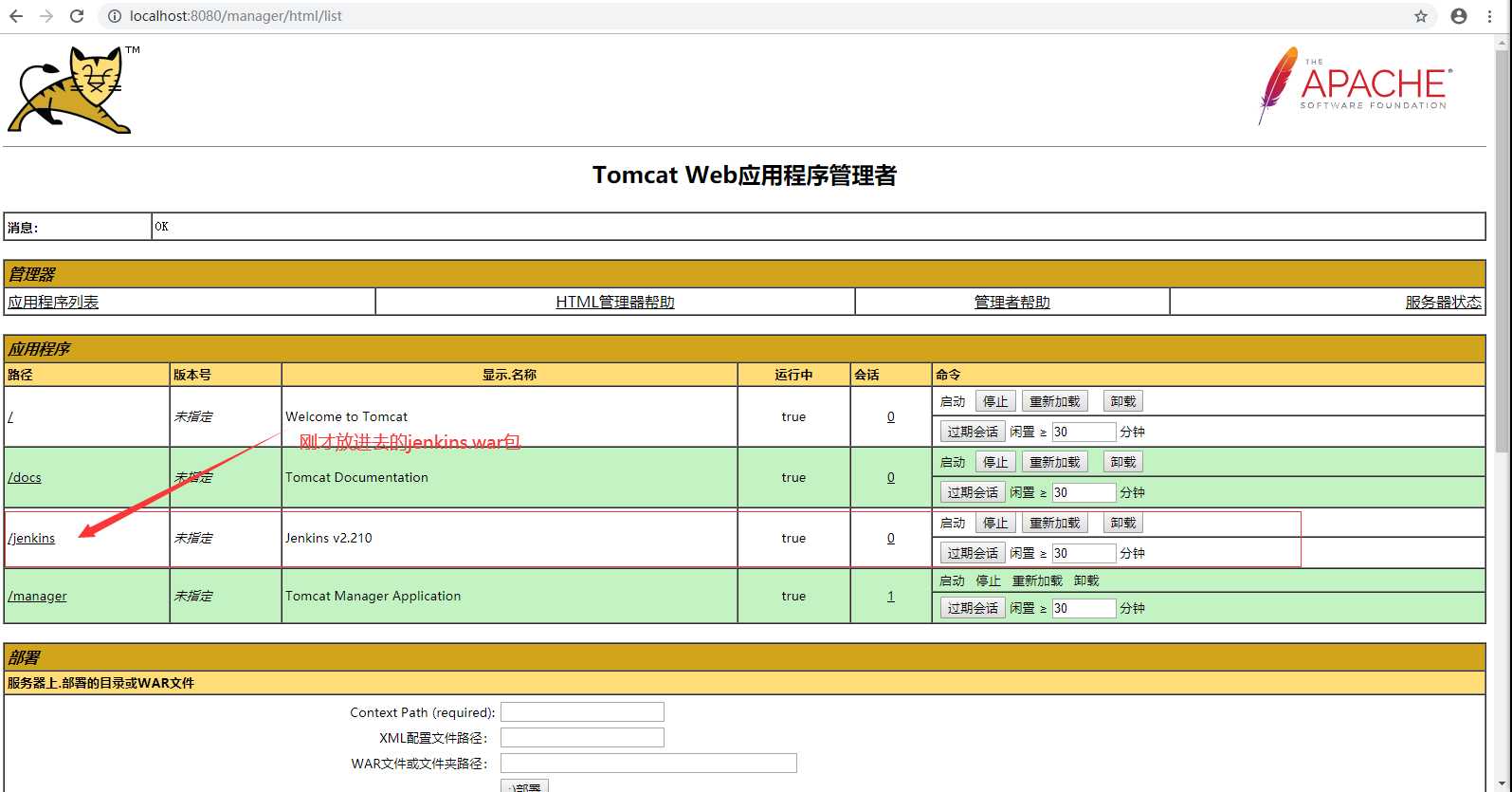Open the root path / link
Screen dimensions: 1512x792
[x=10, y=416]
